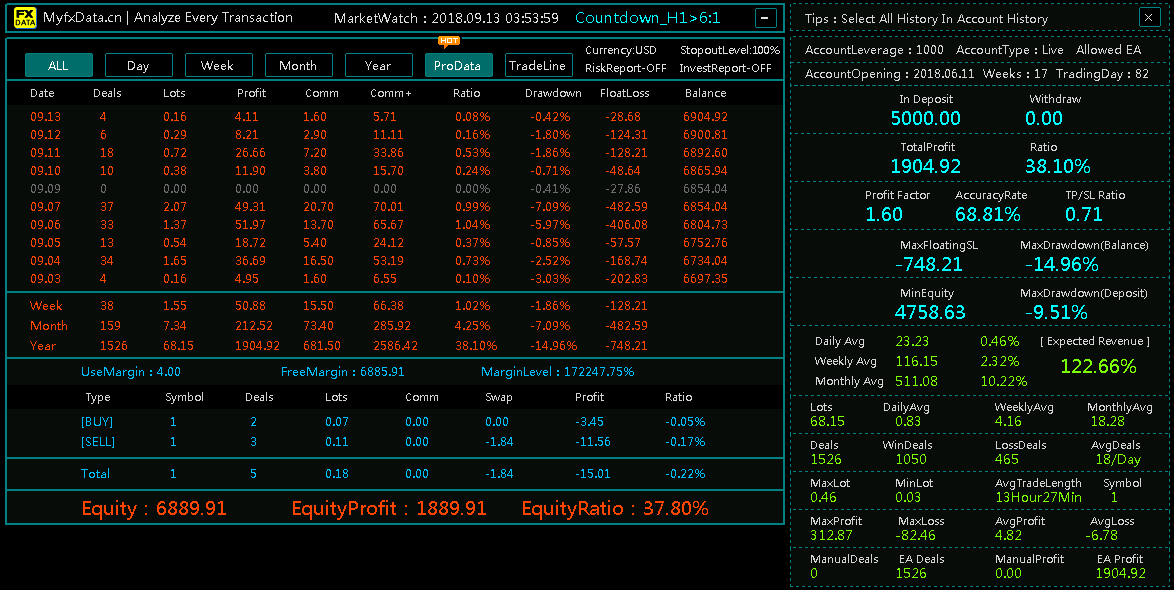Select the 09.13 date row
The image size is (1174, 590).
coord(395,117)
